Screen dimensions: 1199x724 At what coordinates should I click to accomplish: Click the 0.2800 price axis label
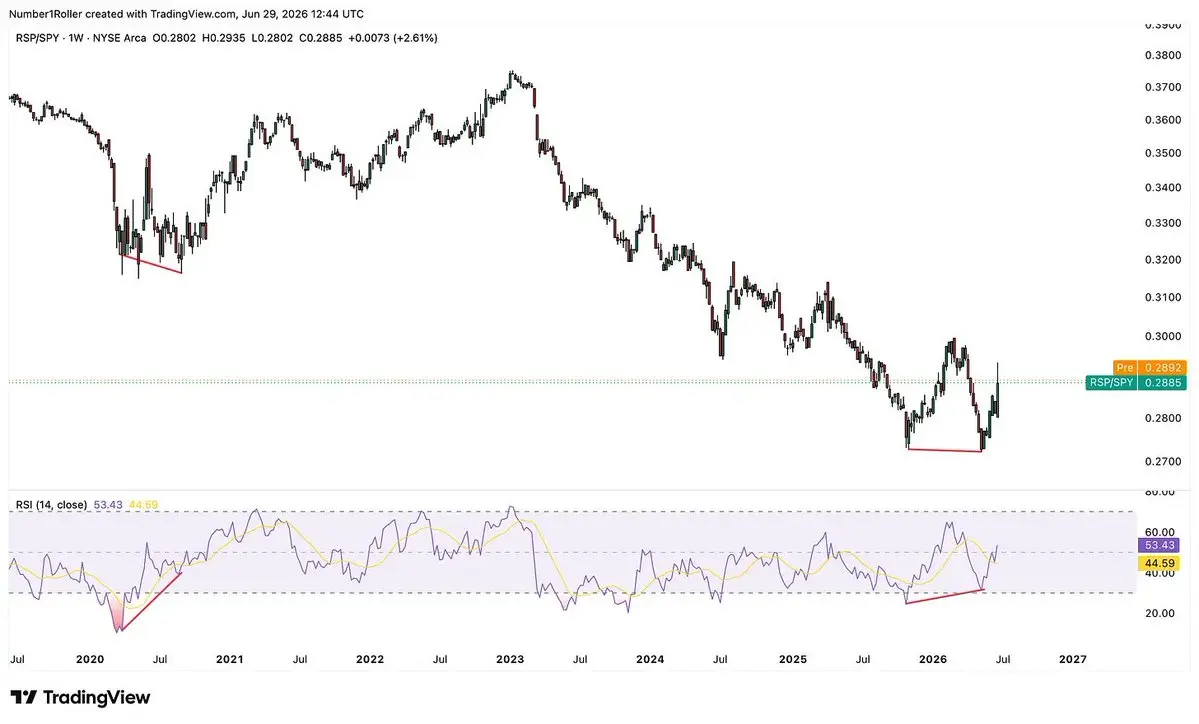click(x=1163, y=418)
